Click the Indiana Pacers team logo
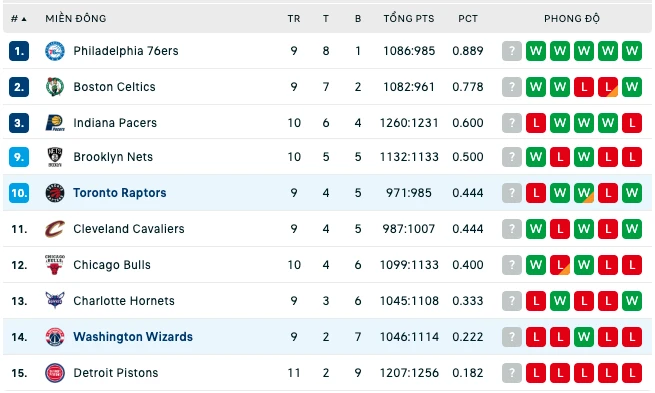Screen dimensions: 655x393 point(55,123)
